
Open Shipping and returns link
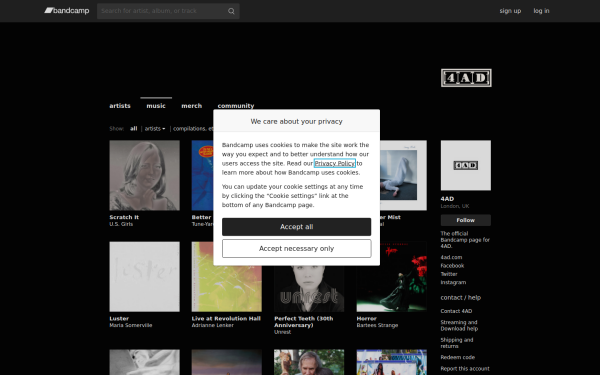457,343
